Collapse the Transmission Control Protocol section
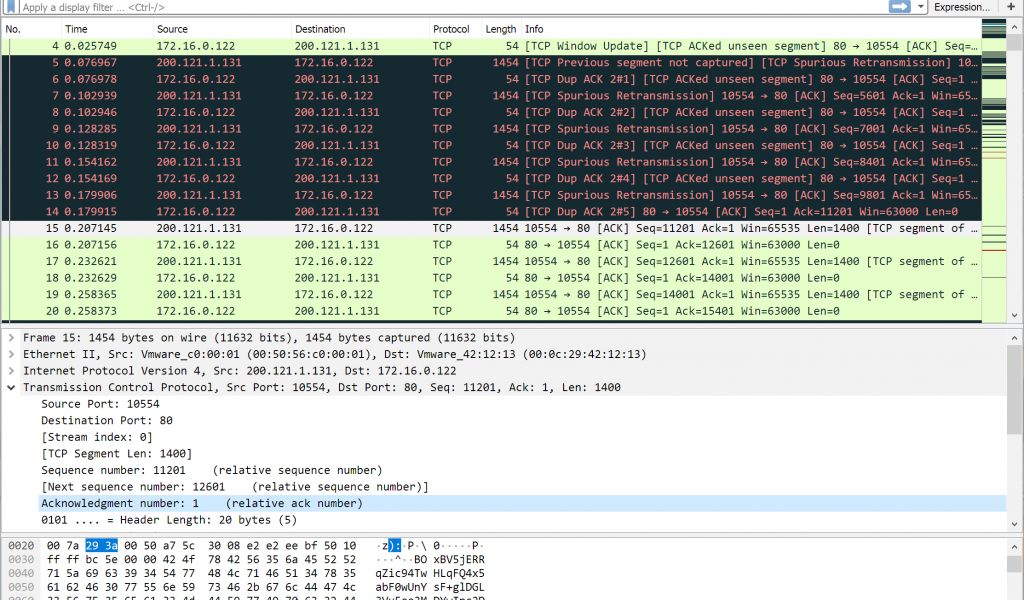The height and width of the screenshot is (600, 1024). 11,387
